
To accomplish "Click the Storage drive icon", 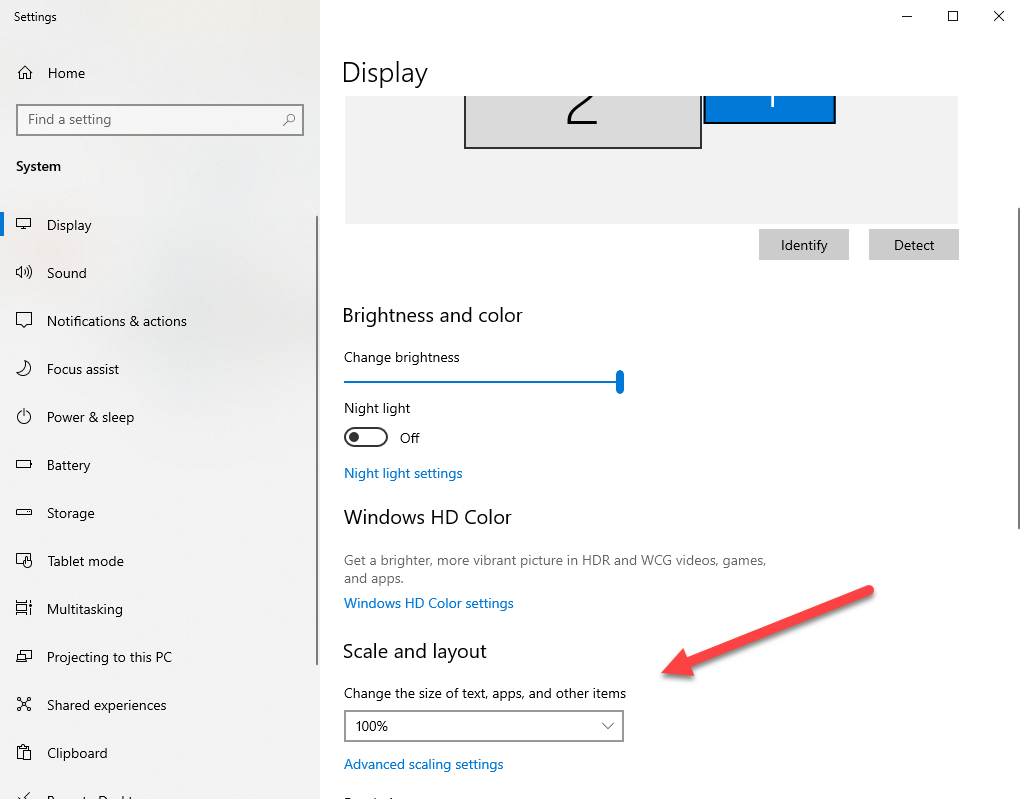I will tap(24, 513).
